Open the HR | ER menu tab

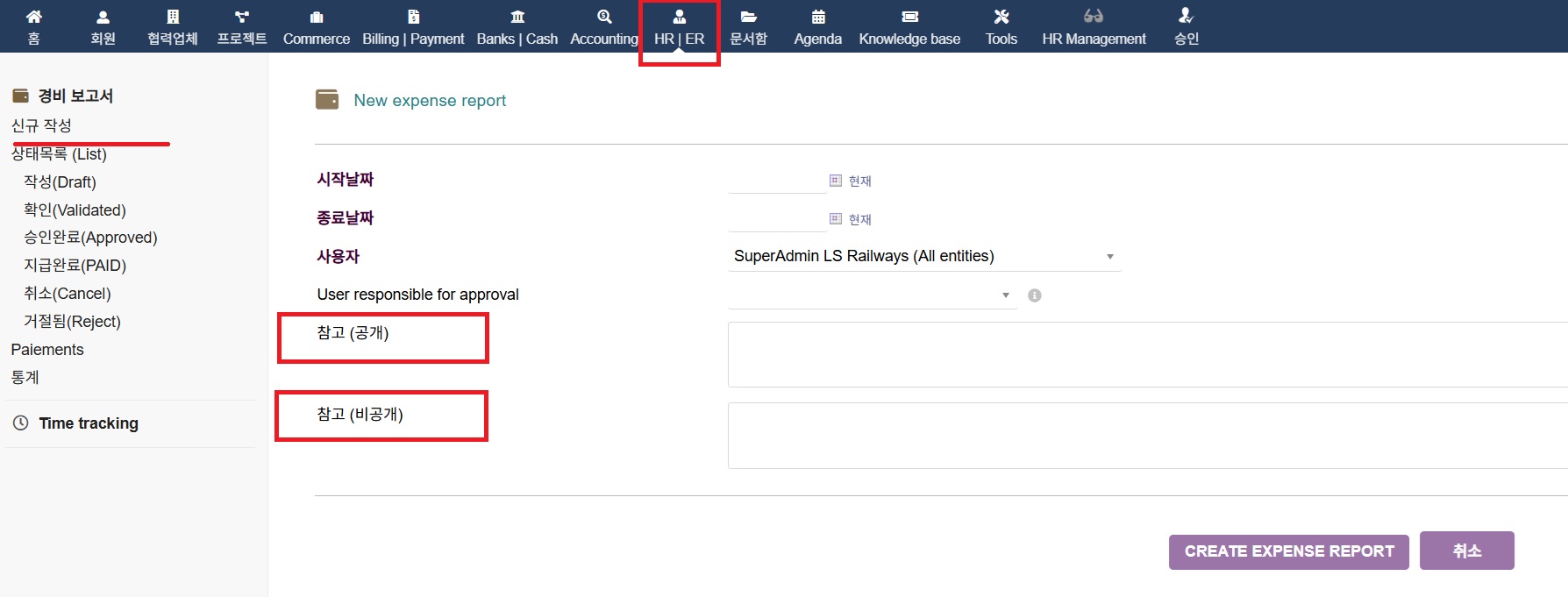click(x=679, y=27)
